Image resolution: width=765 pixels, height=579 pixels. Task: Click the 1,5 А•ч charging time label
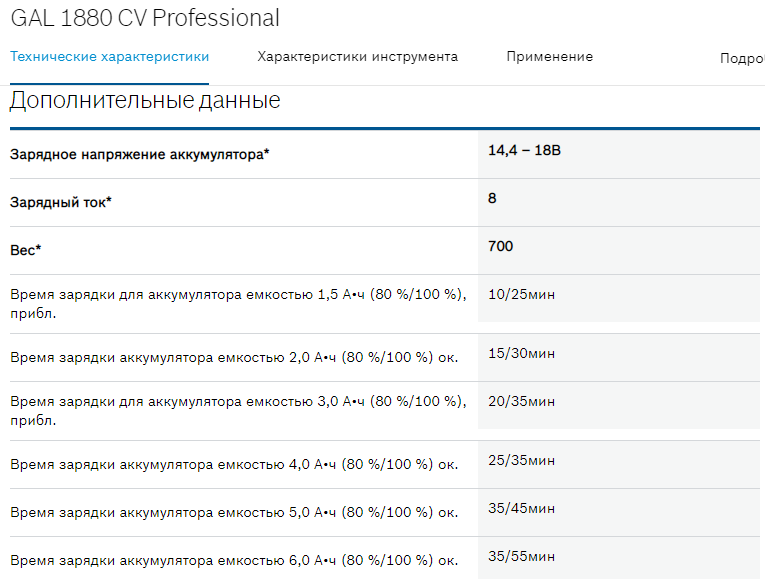[x=238, y=302]
